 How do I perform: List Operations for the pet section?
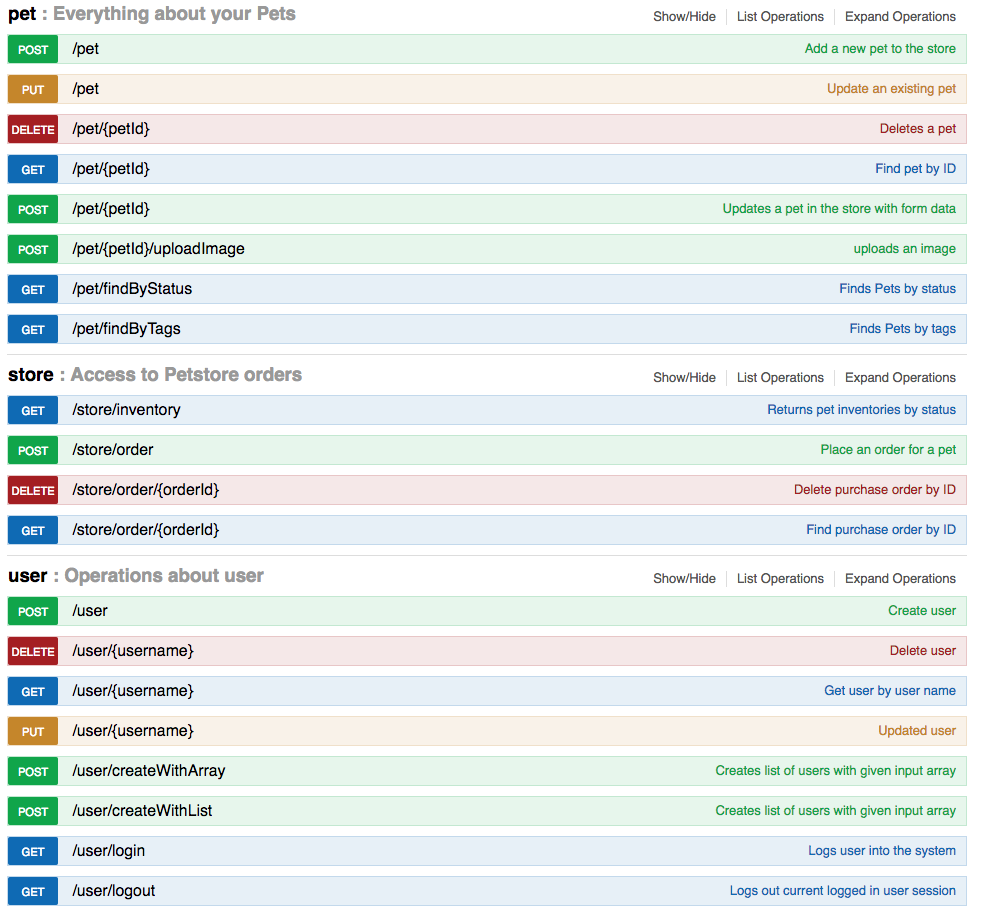780,17
